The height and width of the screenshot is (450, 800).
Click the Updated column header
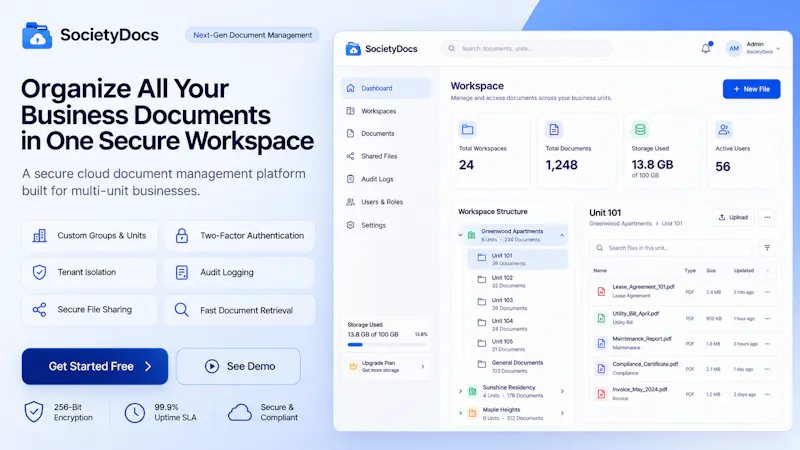tap(744, 270)
